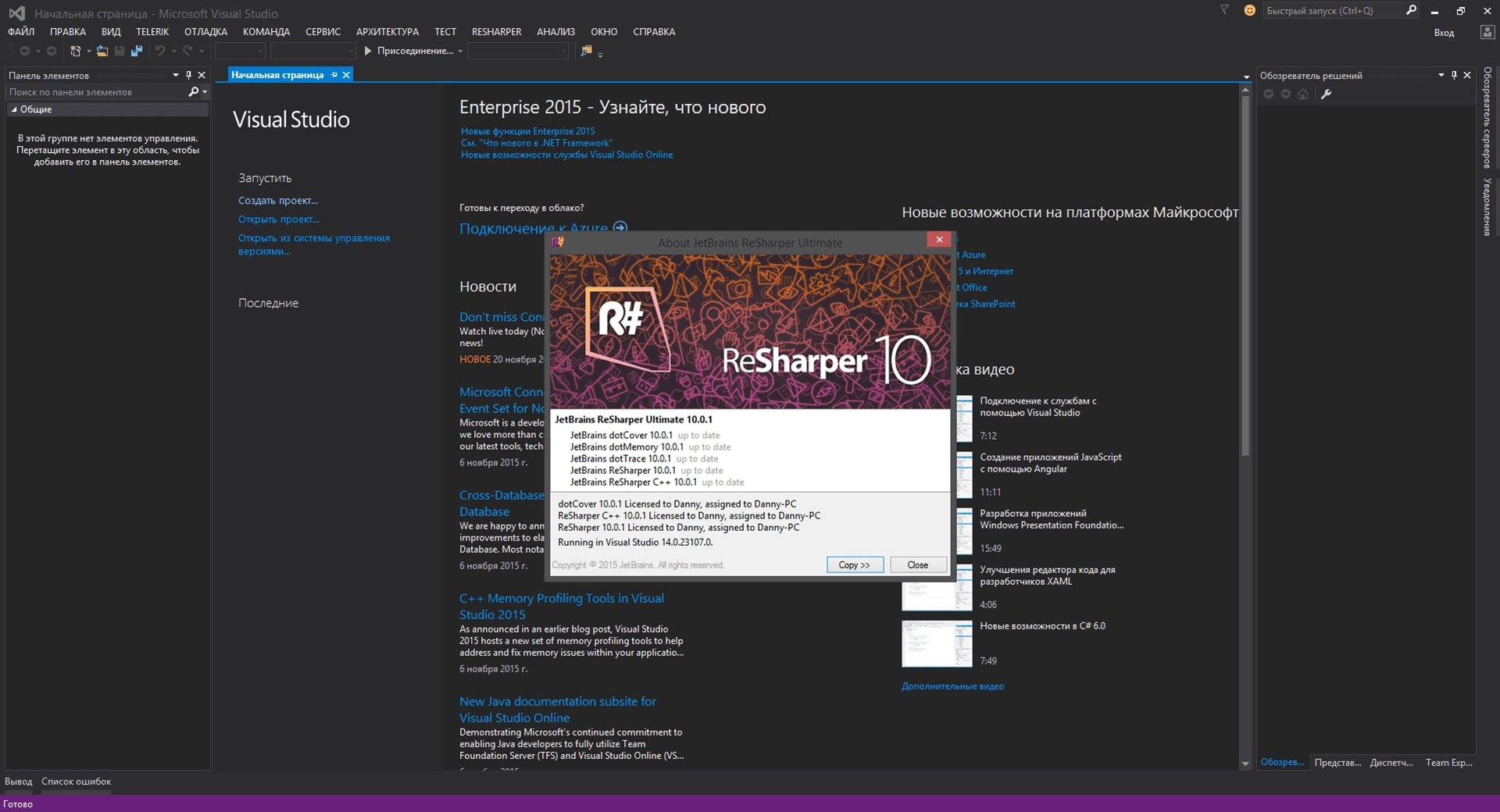This screenshot has height=812, width=1500.
Task: Click the Создать проект... link
Action: 278,201
